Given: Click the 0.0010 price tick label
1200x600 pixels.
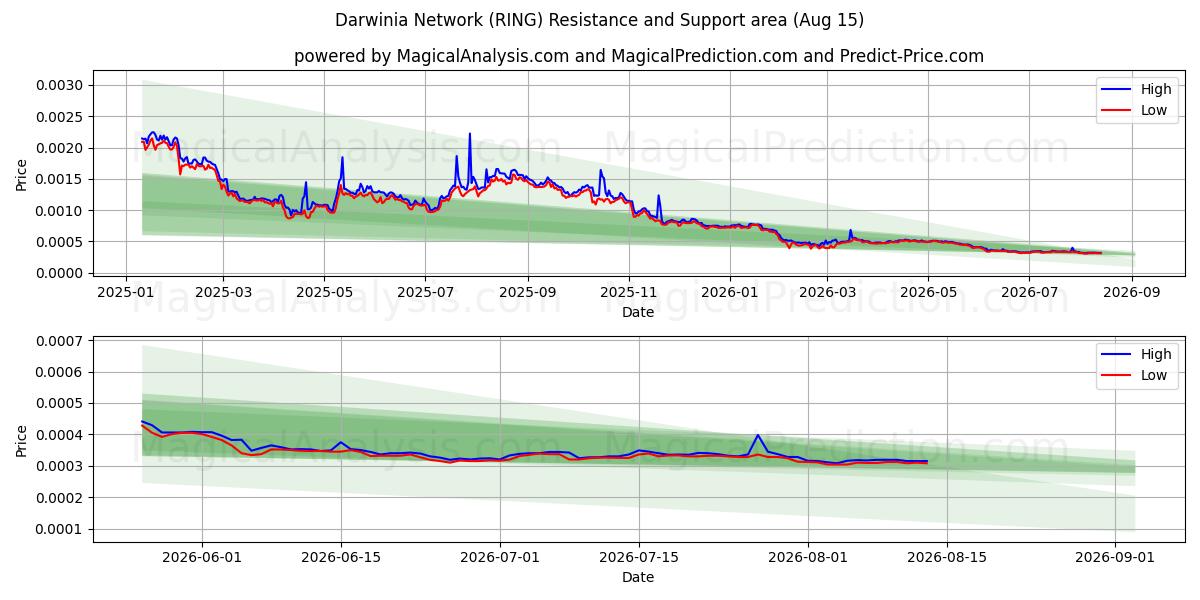Looking at the screenshot, I should (x=60, y=211).
